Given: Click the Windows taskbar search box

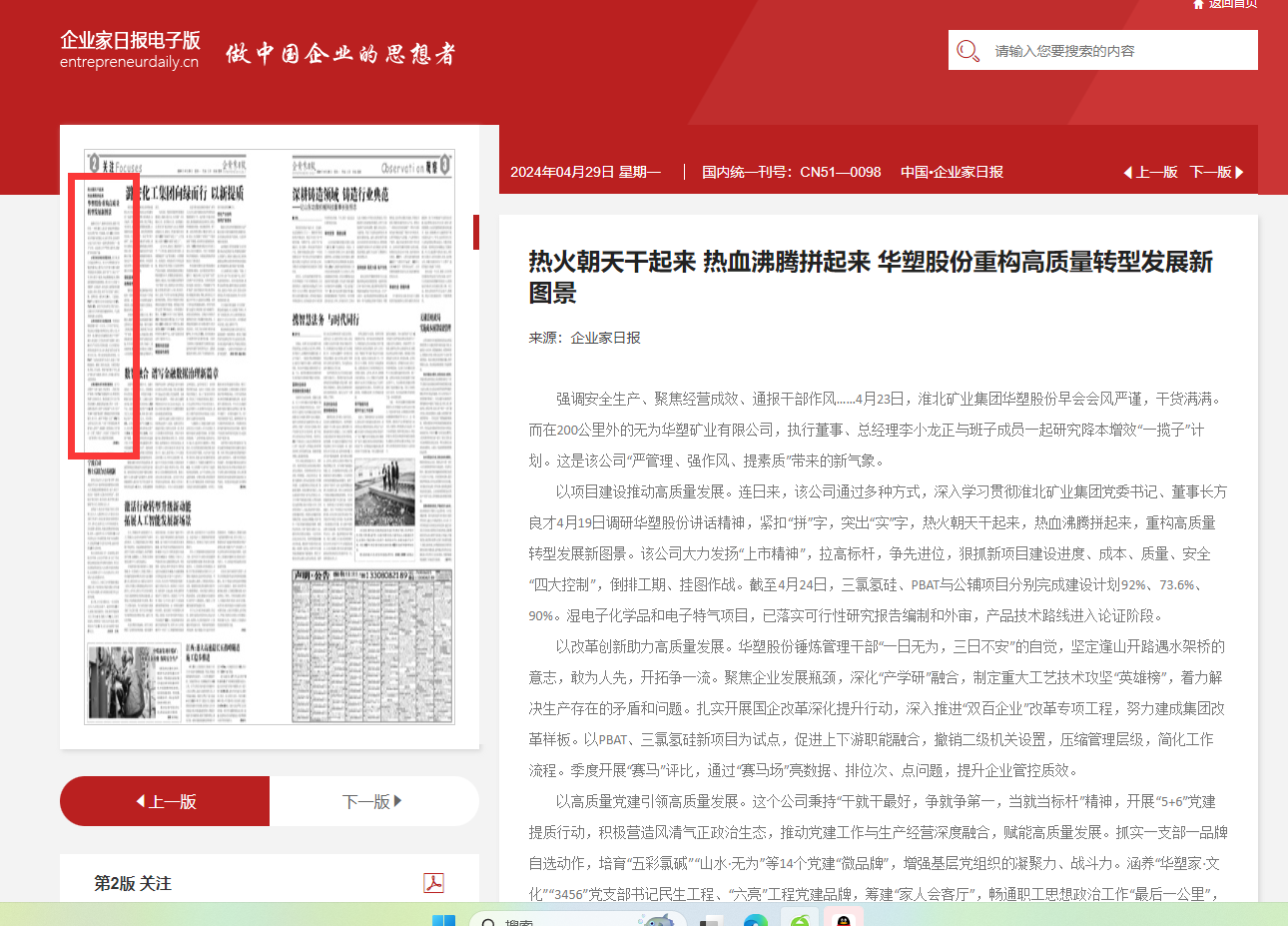Looking at the screenshot, I should pos(559,920).
